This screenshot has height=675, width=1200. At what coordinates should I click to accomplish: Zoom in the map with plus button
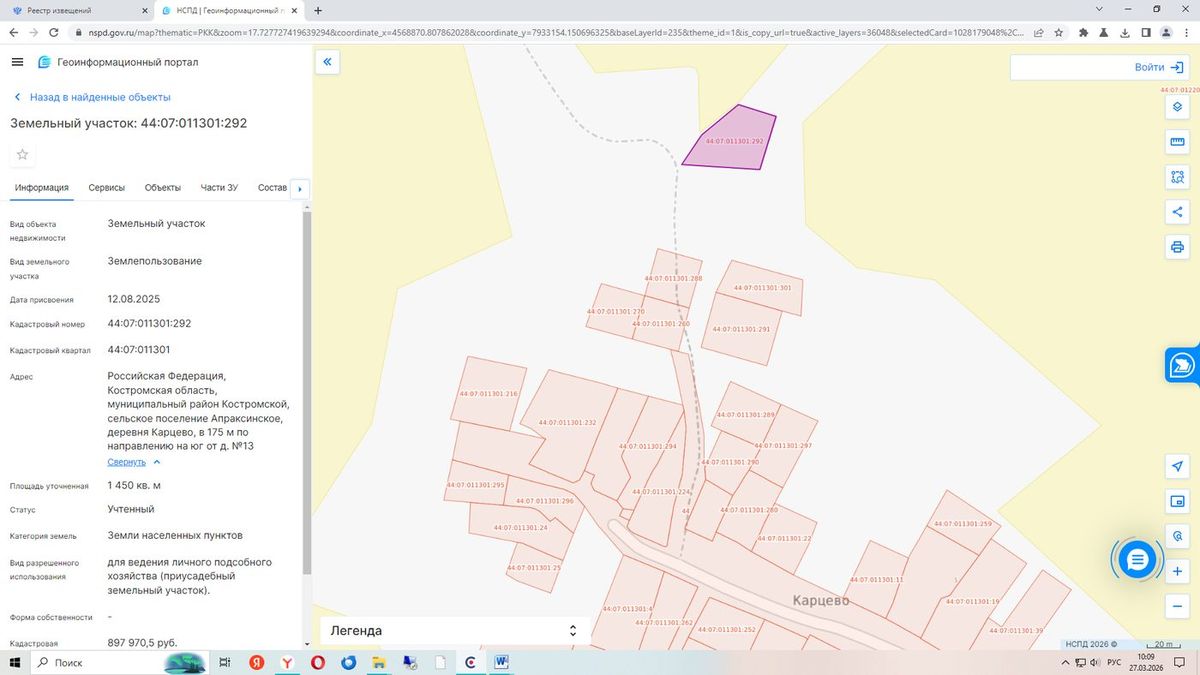click(1177, 571)
